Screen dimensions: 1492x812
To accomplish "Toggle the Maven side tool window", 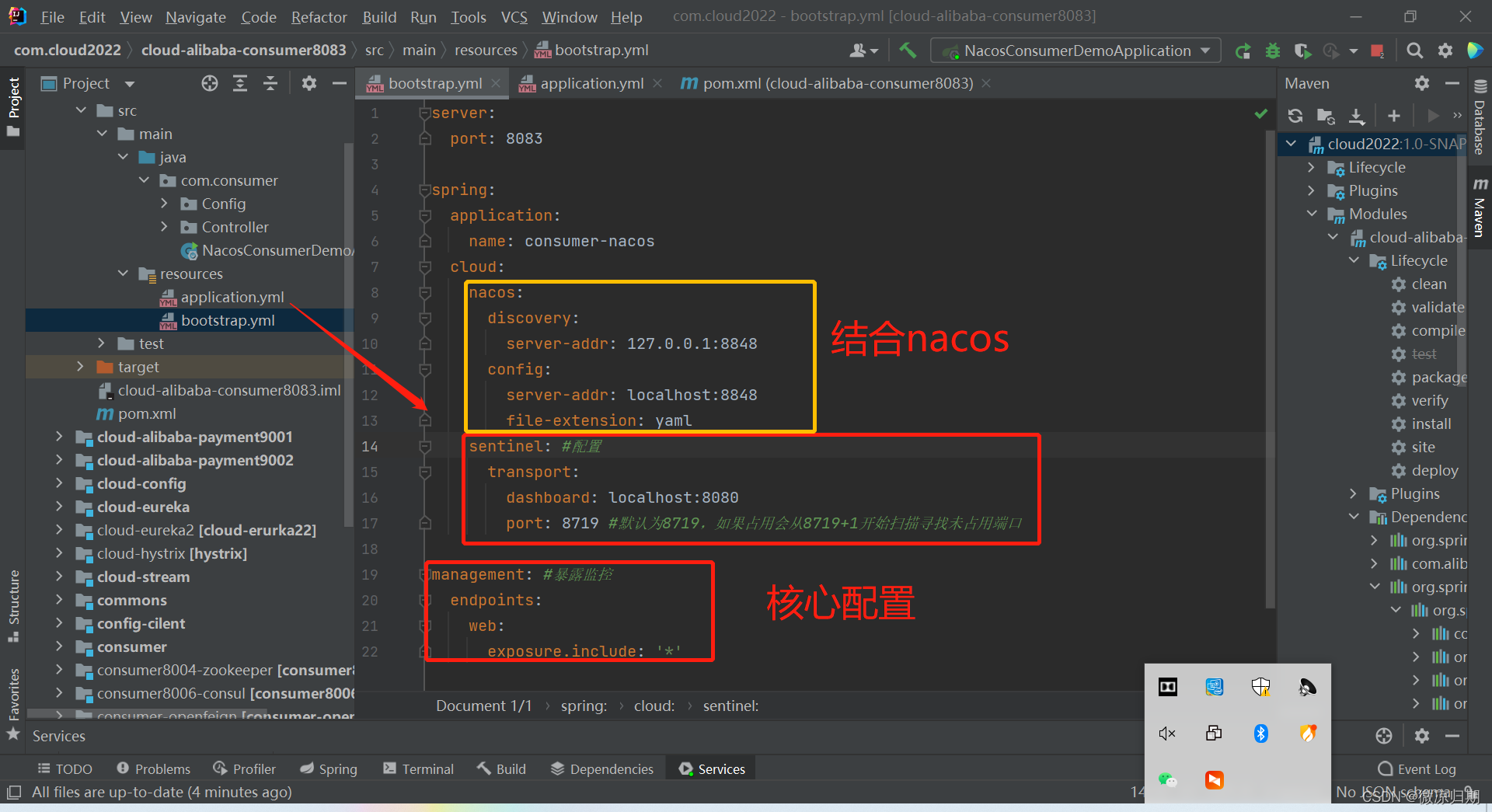I will point(1480,208).
